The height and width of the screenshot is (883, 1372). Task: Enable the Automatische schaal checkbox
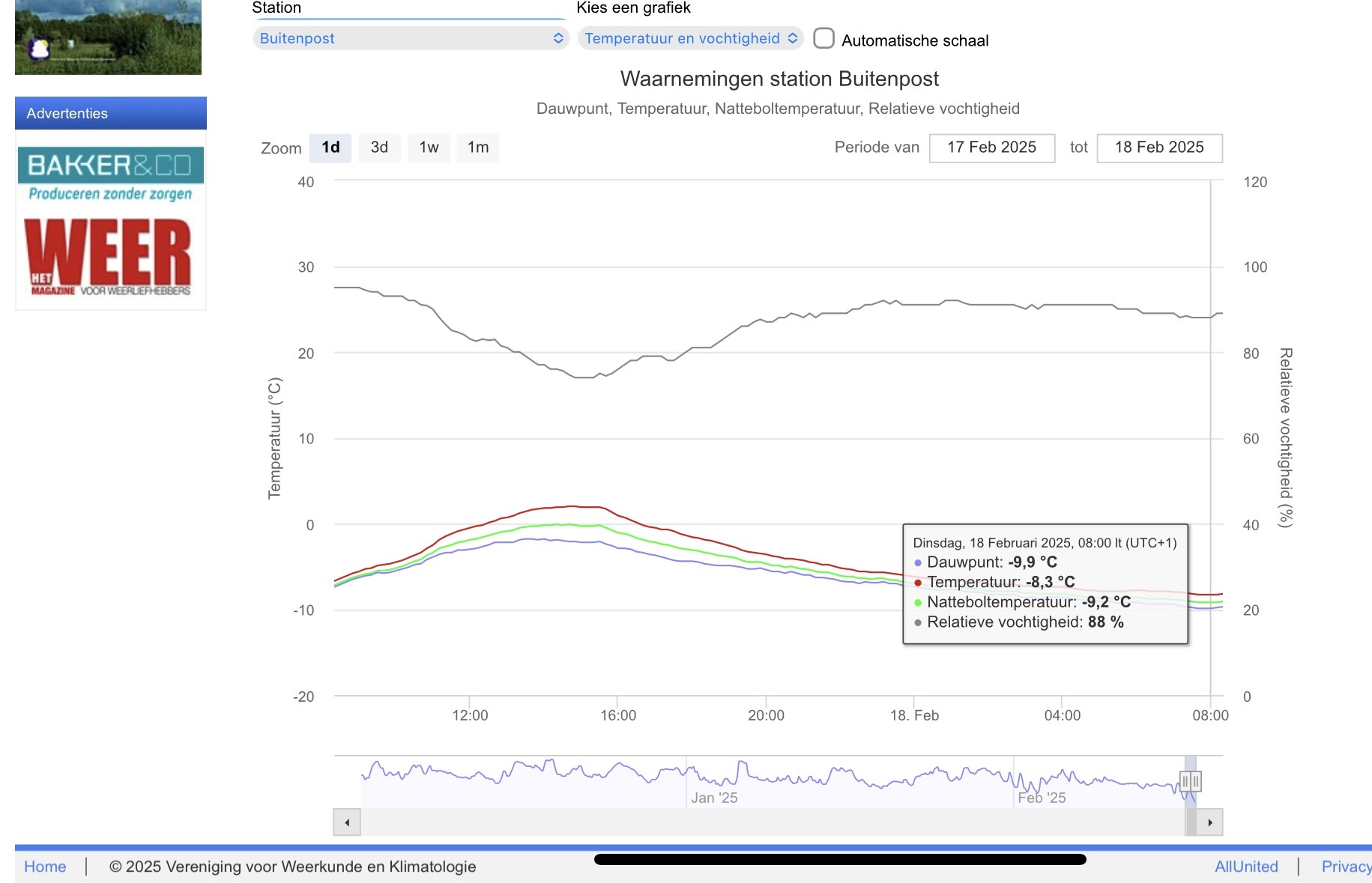coord(823,39)
